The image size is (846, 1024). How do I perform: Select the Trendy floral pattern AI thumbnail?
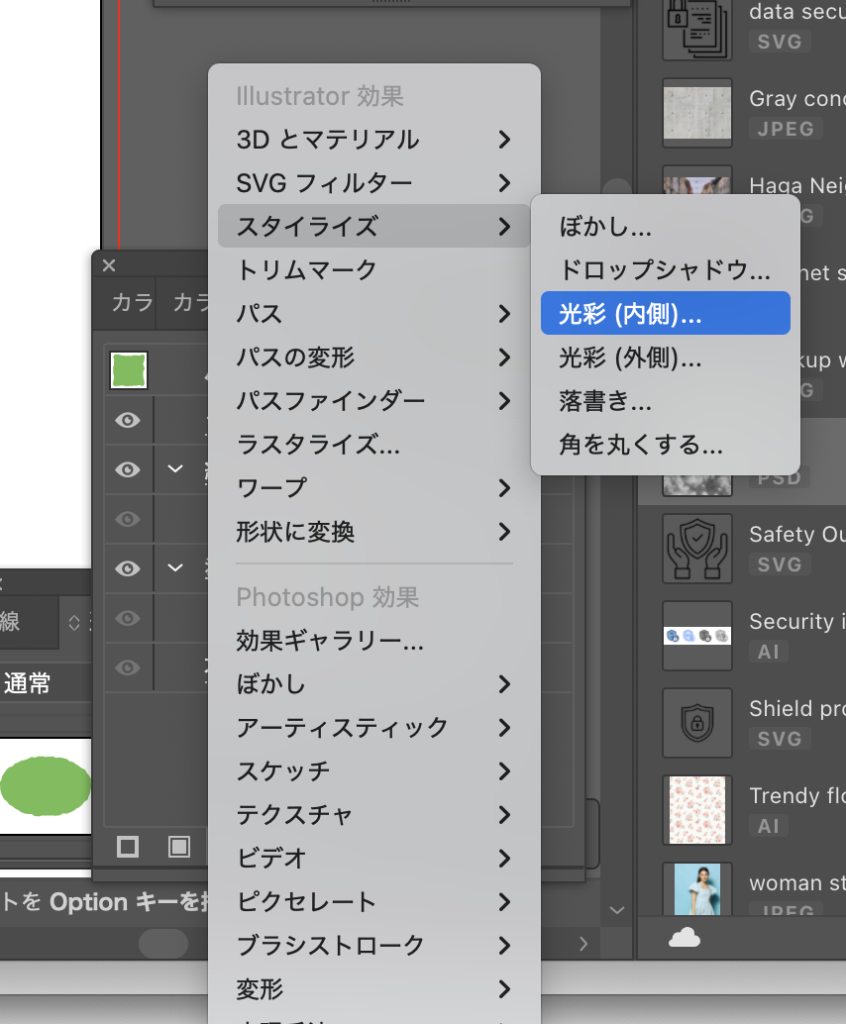(x=697, y=809)
